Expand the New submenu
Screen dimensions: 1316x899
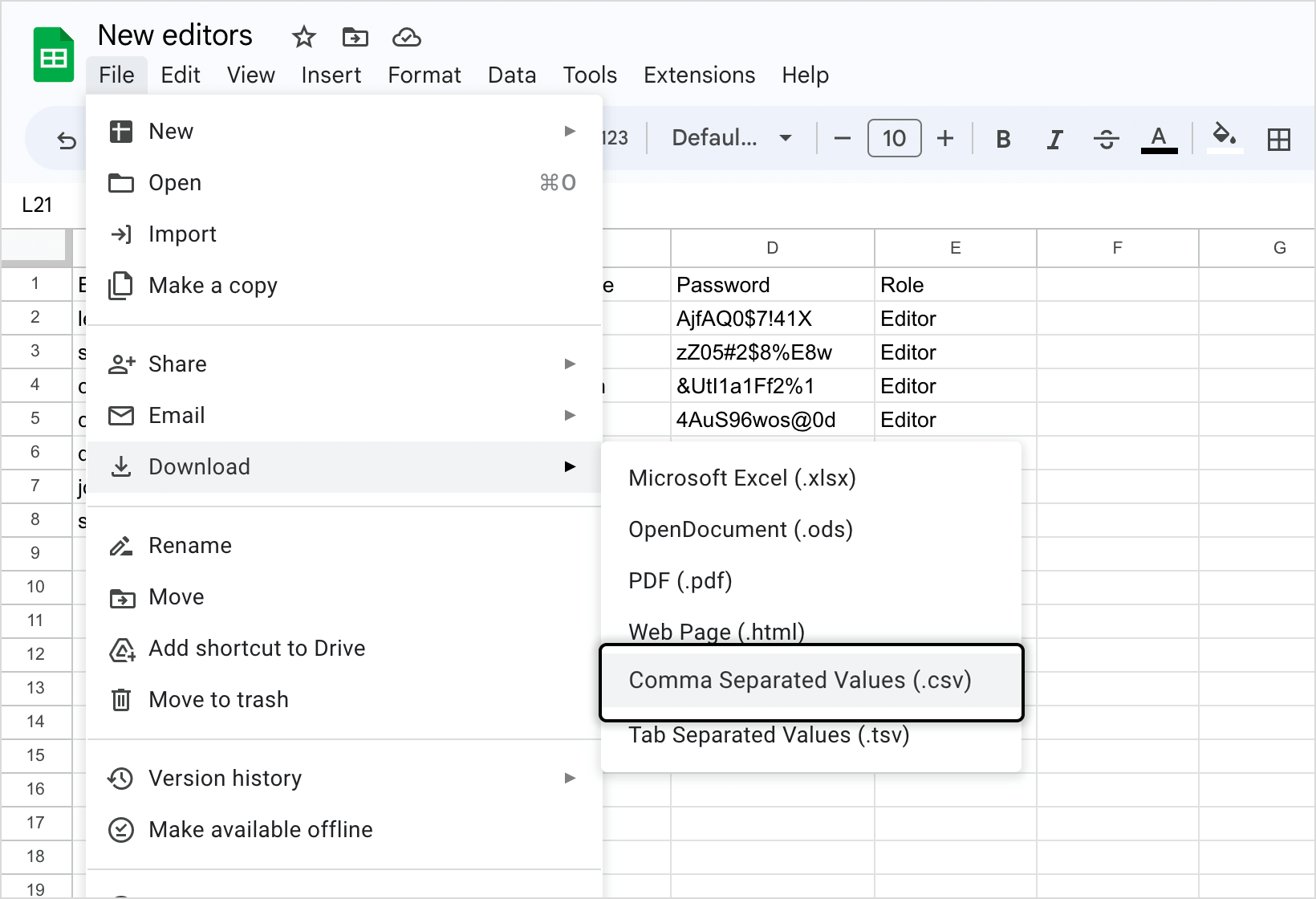[x=344, y=132]
